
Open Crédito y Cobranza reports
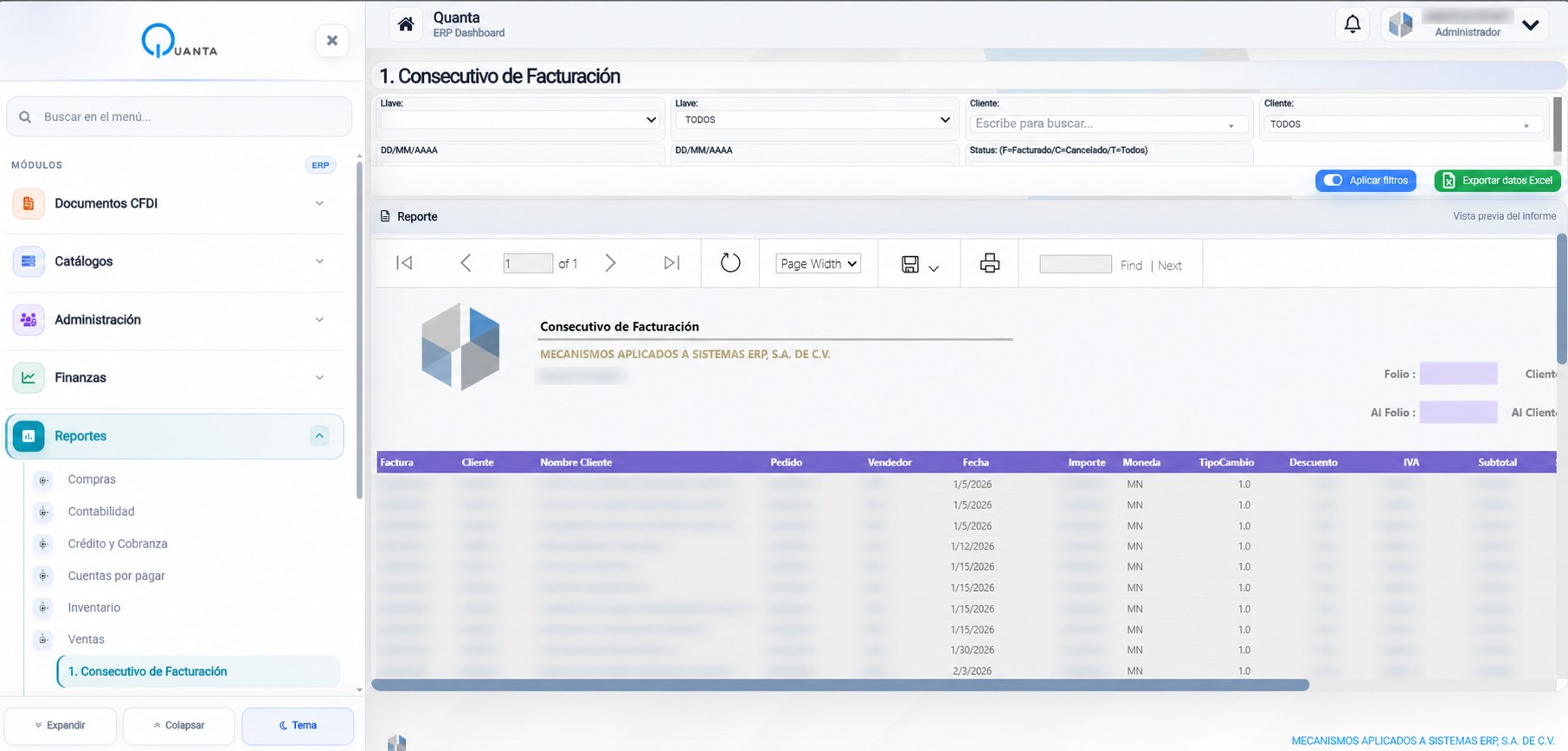click(x=118, y=543)
